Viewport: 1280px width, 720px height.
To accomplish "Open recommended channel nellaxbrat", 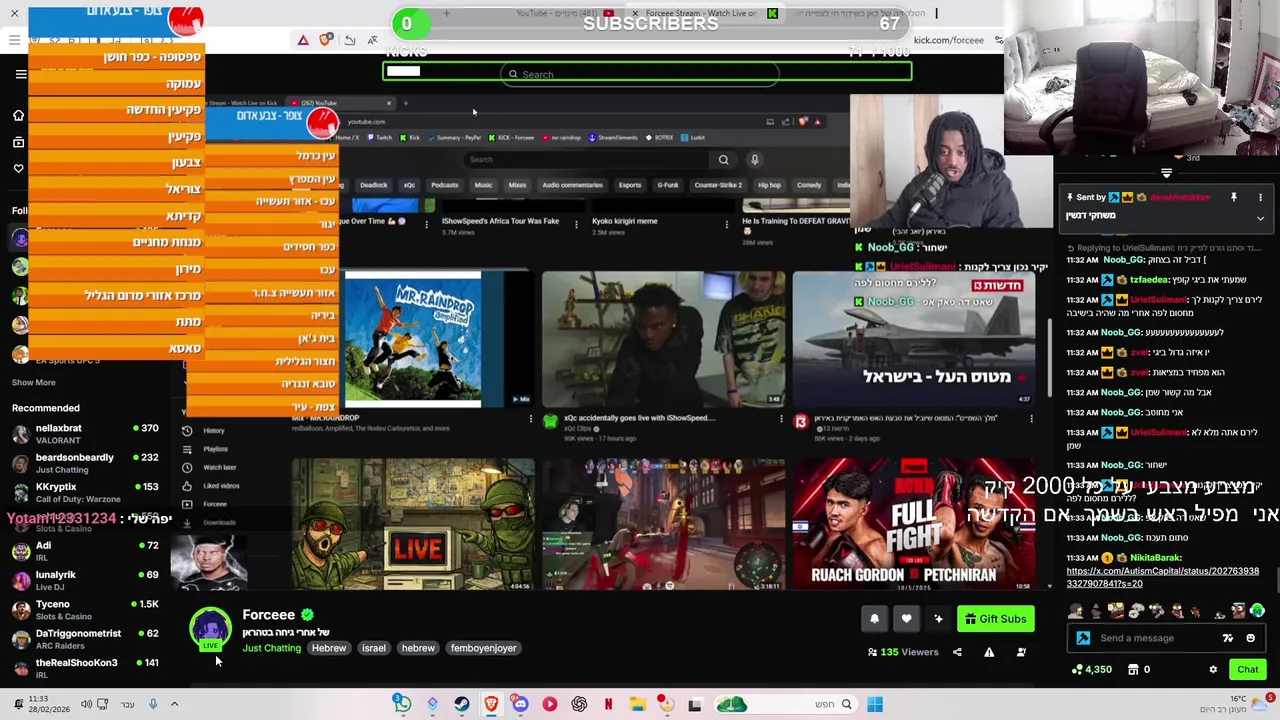I will tap(85, 434).
